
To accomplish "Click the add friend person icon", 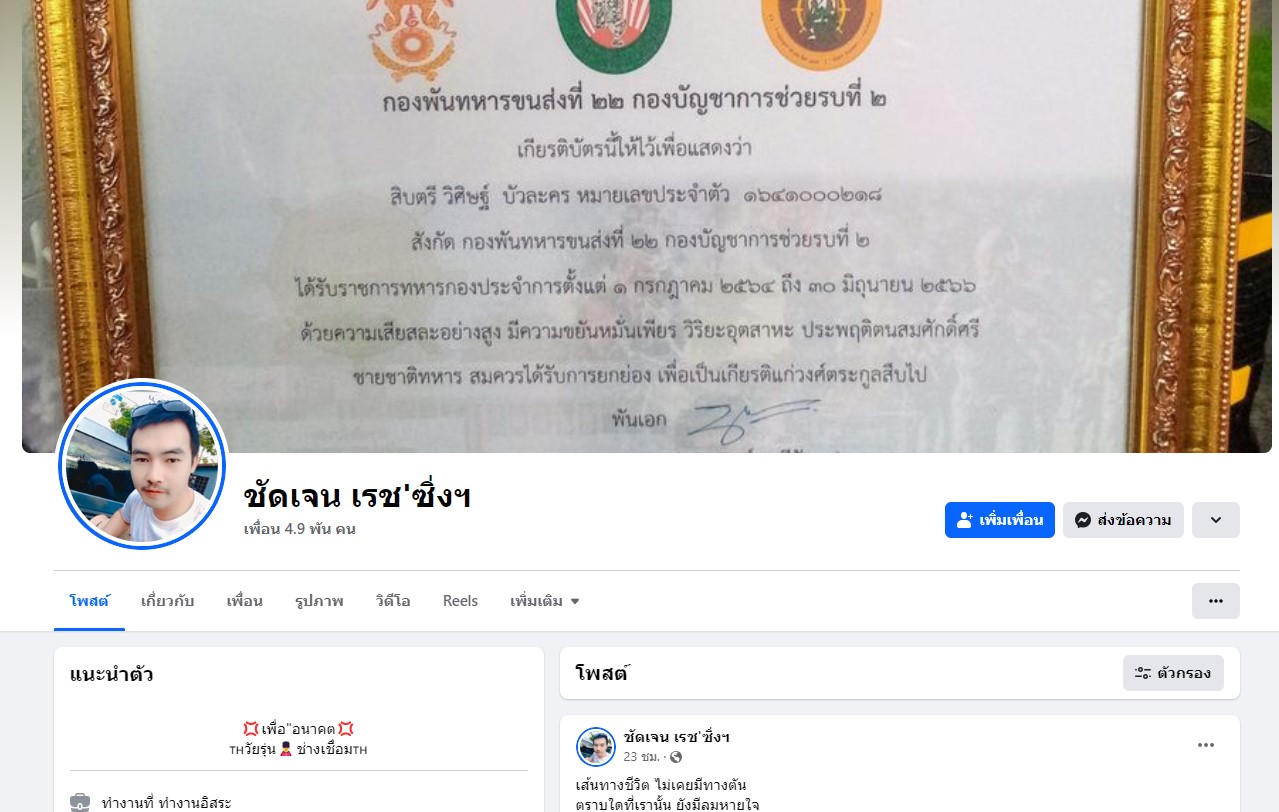I will pos(965,520).
